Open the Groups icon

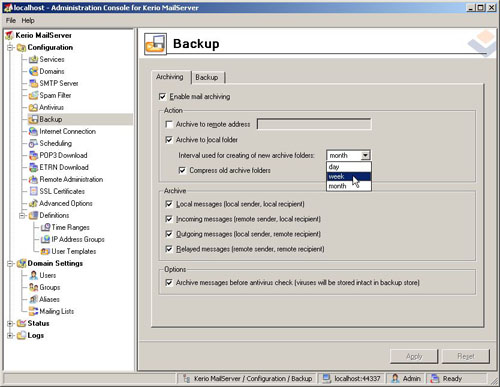point(33,287)
